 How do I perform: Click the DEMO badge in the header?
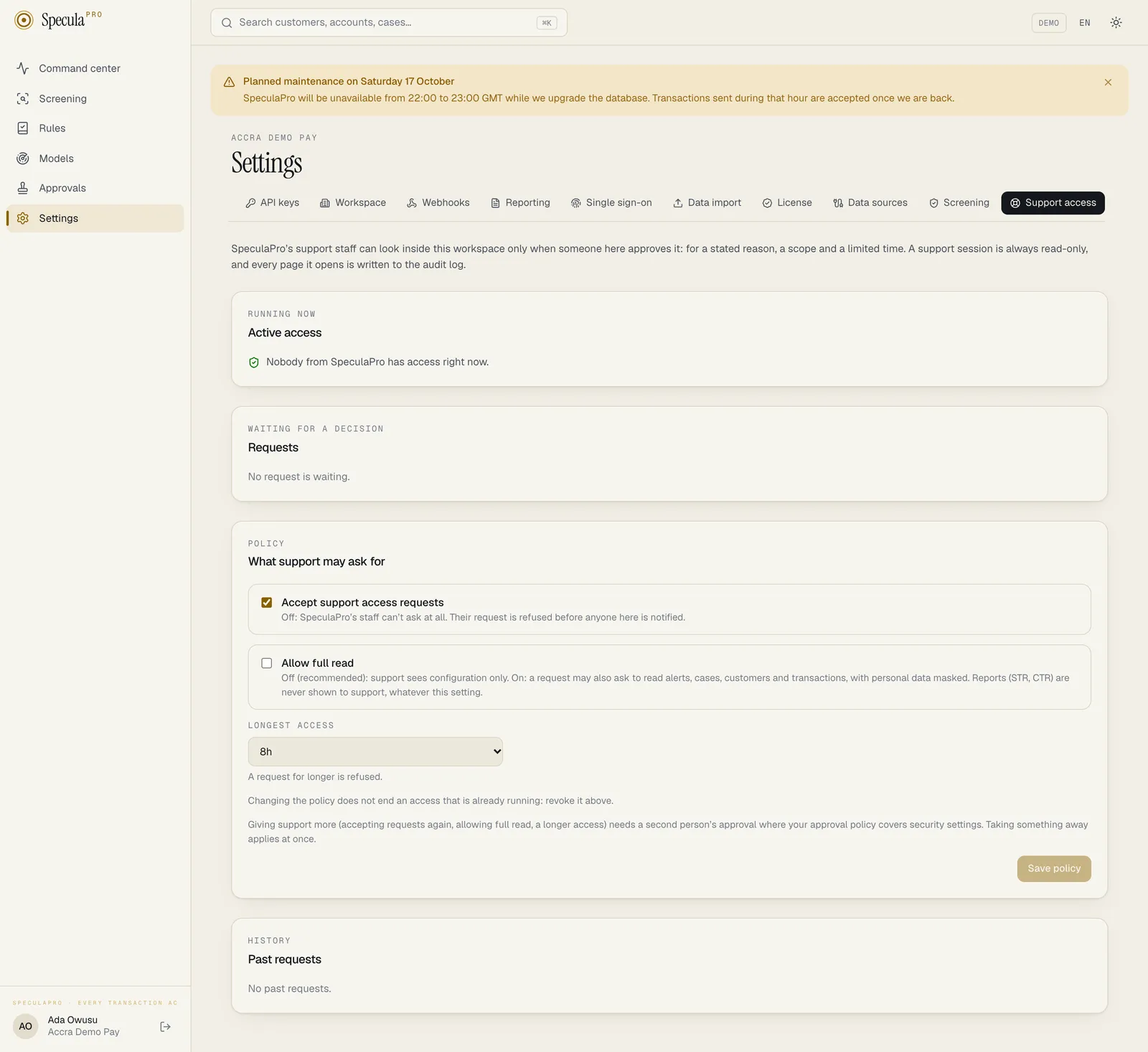[1048, 23]
